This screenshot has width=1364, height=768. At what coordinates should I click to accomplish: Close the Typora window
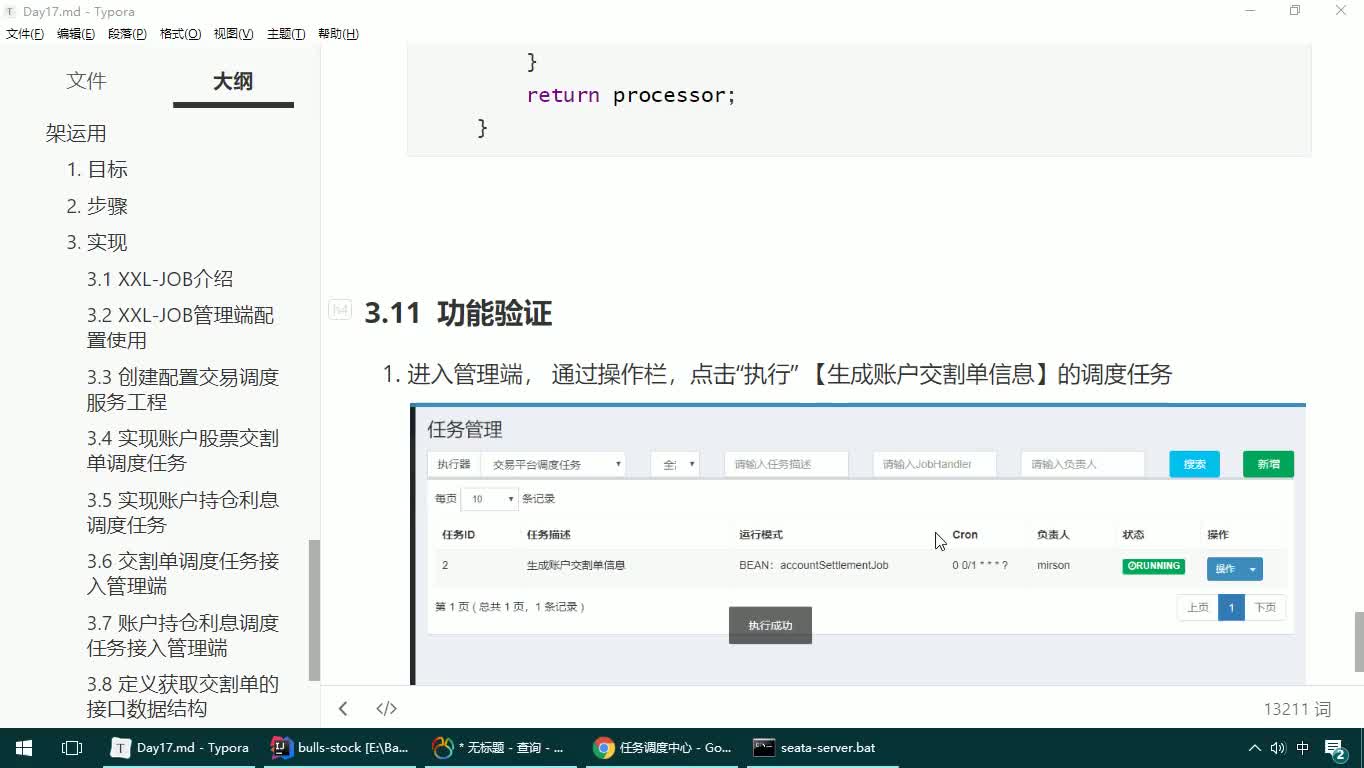[1341, 11]
